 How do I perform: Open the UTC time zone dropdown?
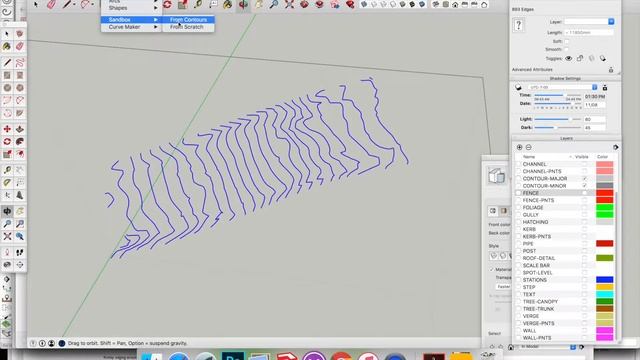click(x=562, y=87)
